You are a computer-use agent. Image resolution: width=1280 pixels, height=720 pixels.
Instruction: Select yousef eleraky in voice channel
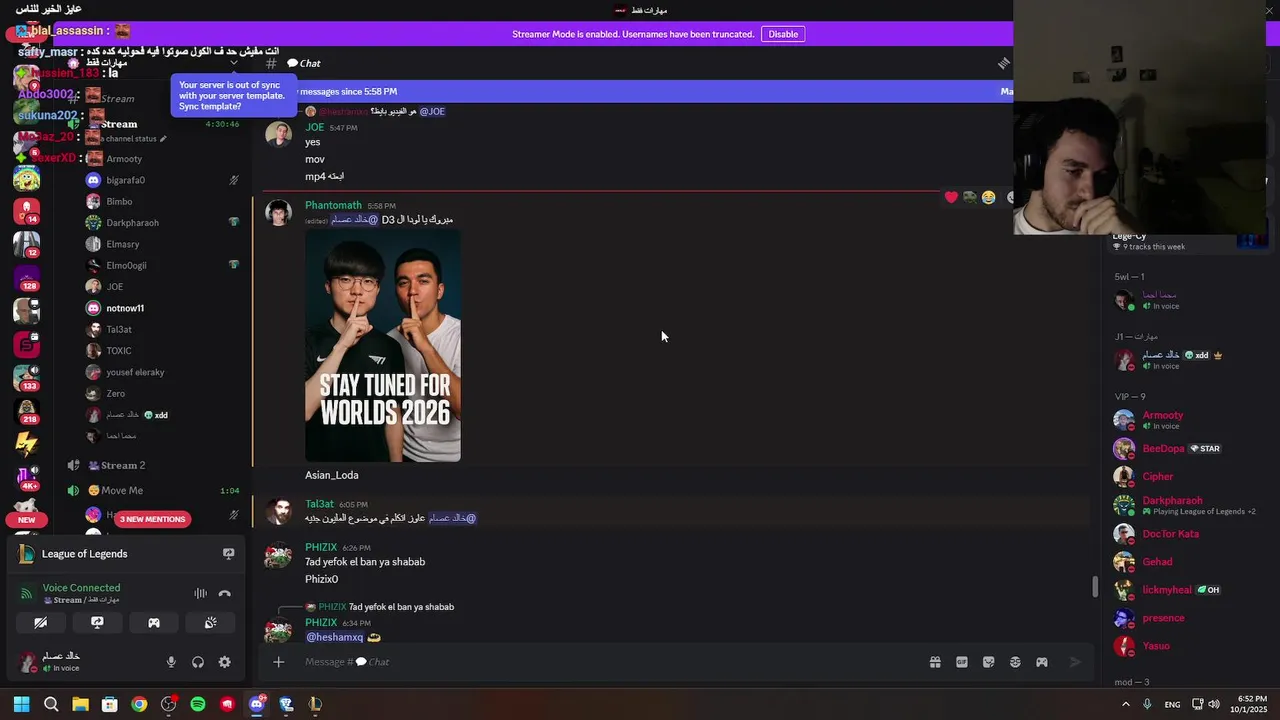tap(135, 372)
